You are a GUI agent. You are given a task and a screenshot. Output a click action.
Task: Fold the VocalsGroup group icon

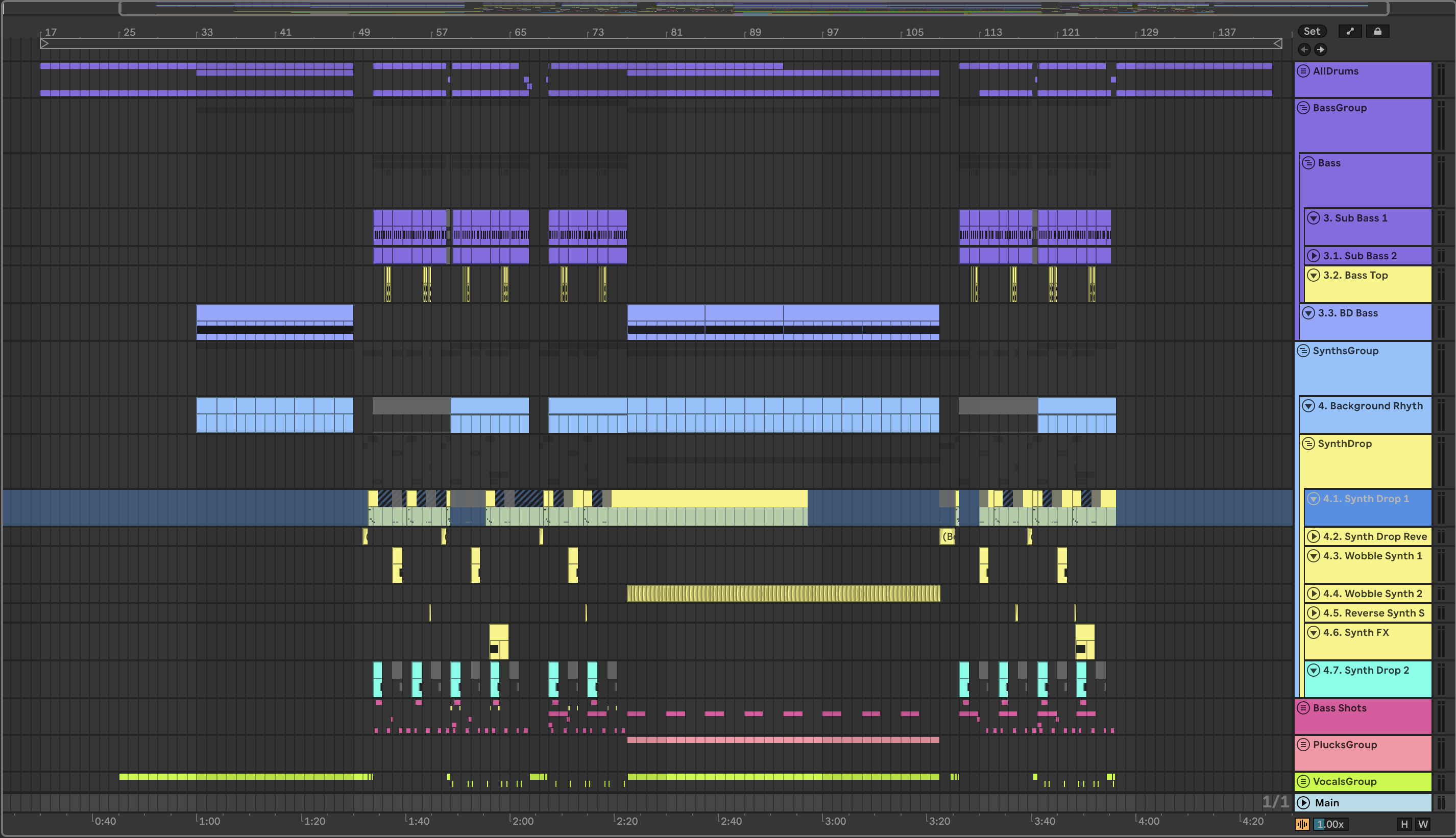click(1303, 781)
